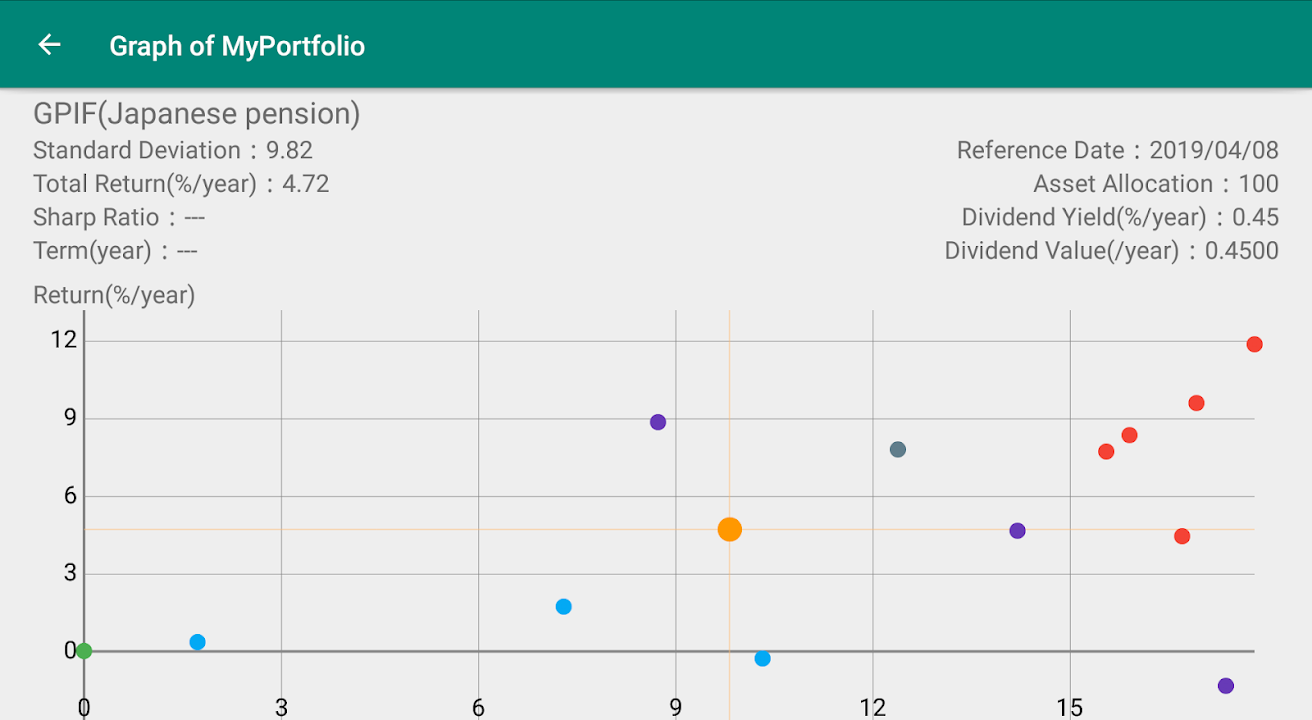
Task: Select the purple dot below the zero line
Action: tap(1226, 686)
